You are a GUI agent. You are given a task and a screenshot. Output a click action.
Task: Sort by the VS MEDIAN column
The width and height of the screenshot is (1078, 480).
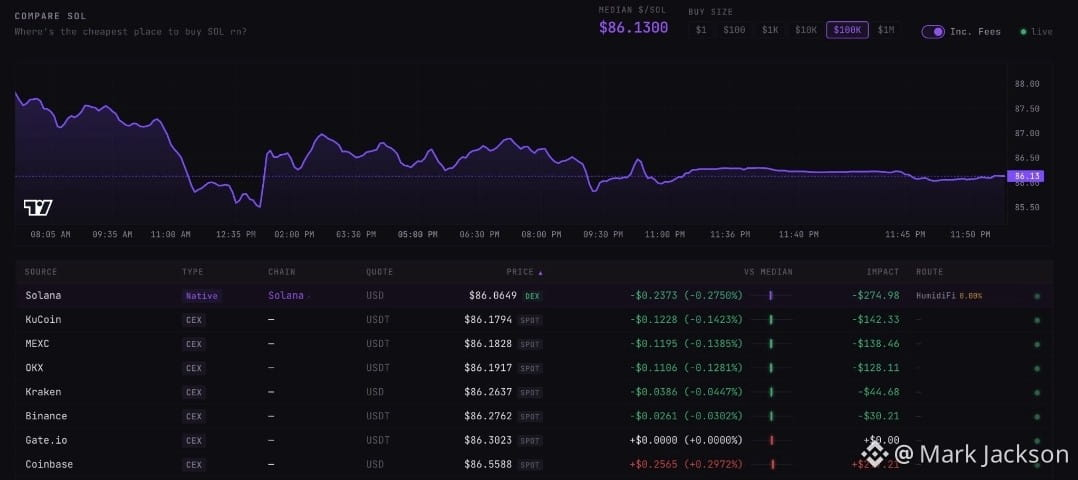(768, 272)
